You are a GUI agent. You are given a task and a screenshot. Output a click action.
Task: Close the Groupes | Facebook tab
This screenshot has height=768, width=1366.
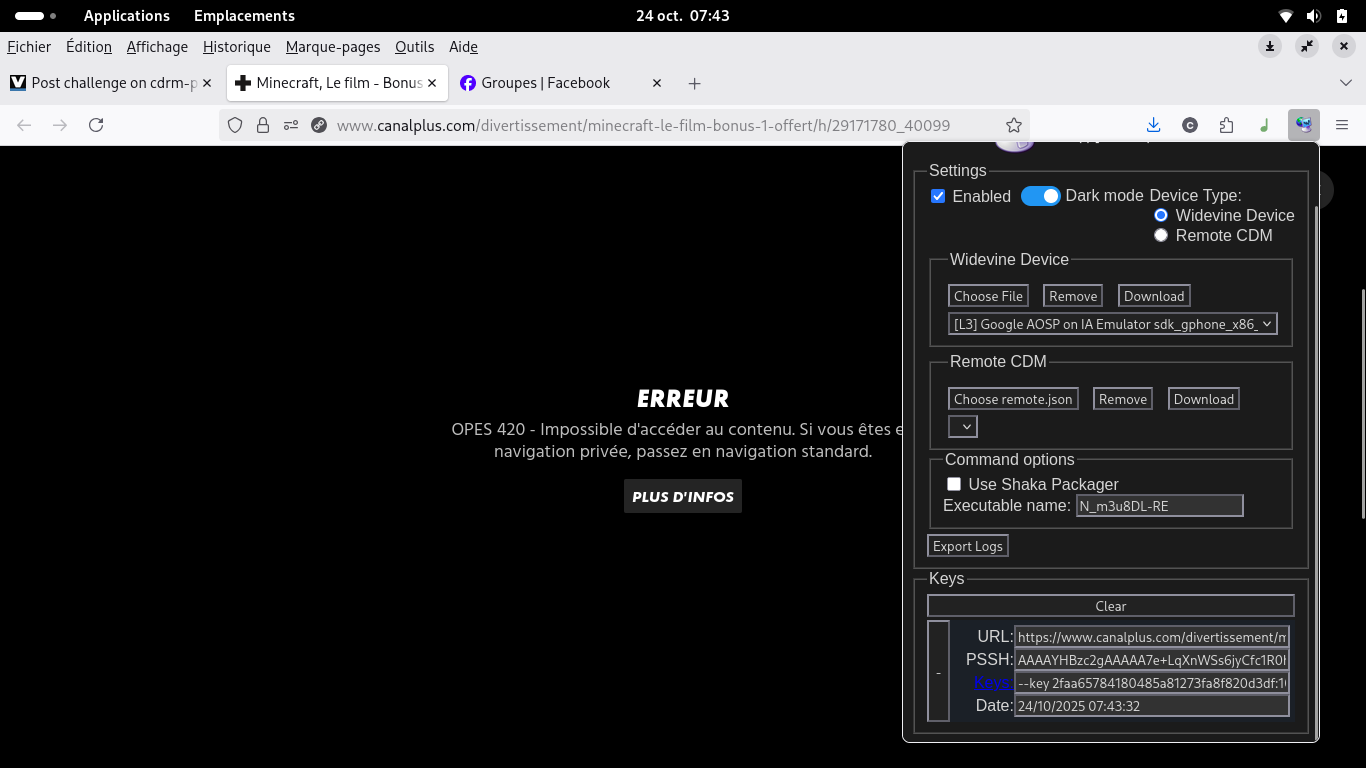click(x=657, y=83)
